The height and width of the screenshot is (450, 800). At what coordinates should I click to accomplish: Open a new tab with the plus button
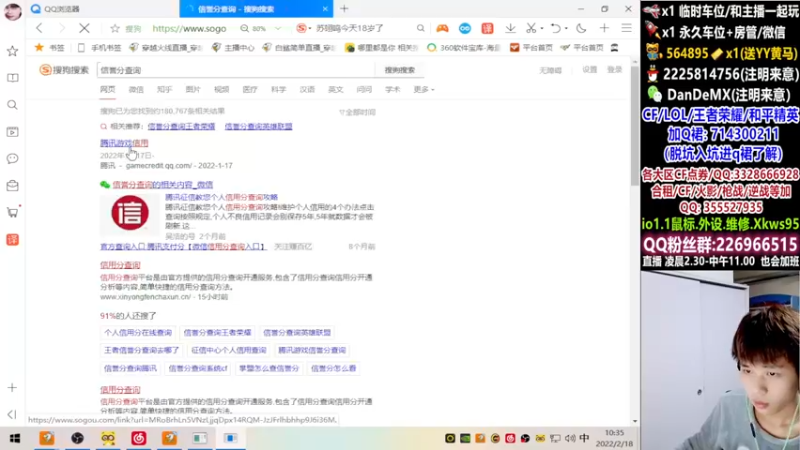pyautogui.click(x=344, y=9)
